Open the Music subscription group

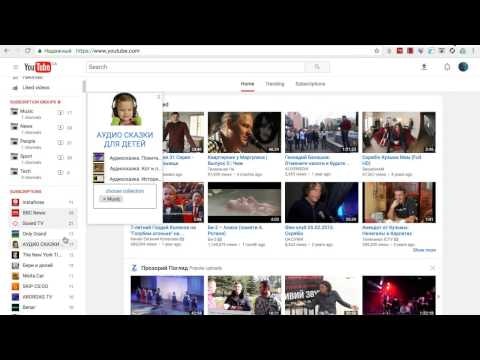click(27, 111)
